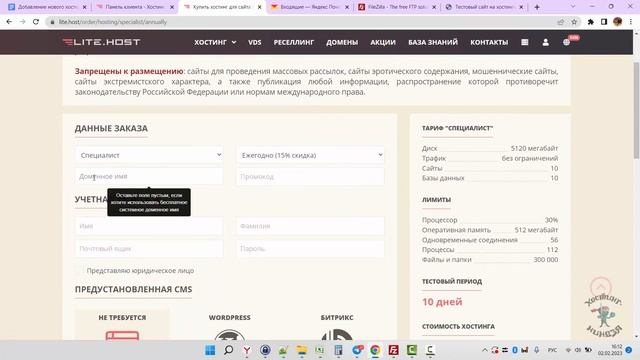640x360 pixels.
Task: Close the 'Купить хостинг для сайта' tab
Action: pos(259,7)
